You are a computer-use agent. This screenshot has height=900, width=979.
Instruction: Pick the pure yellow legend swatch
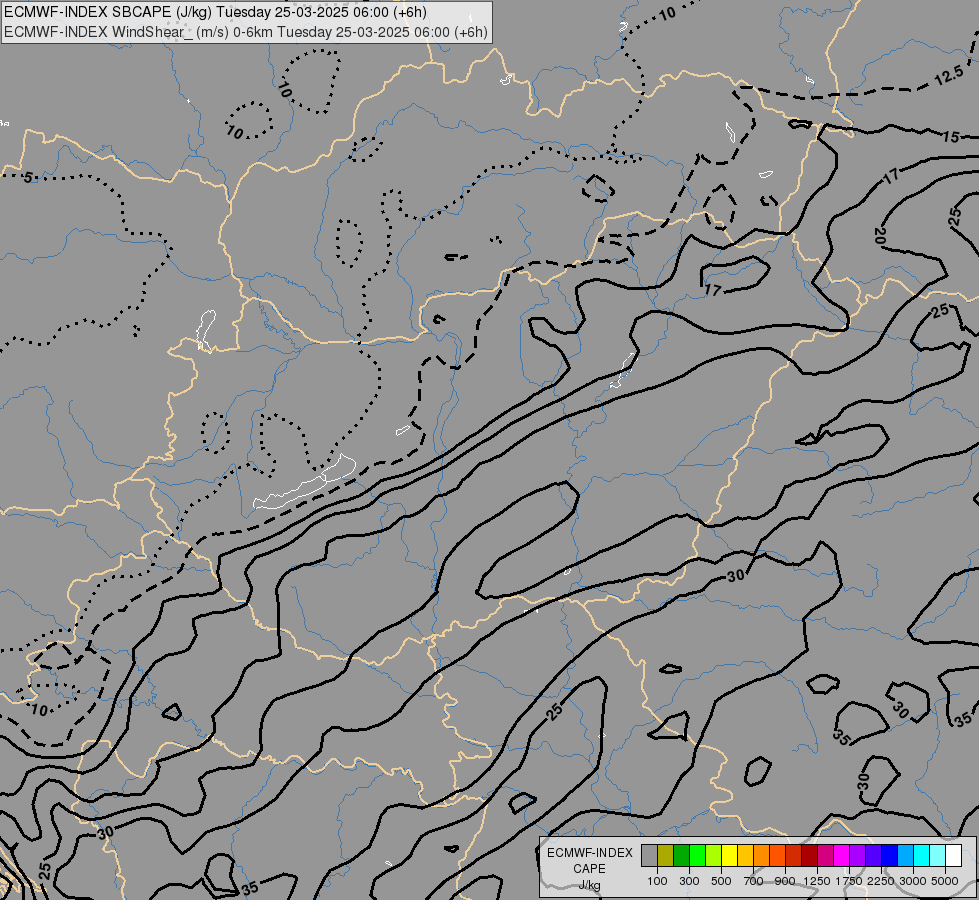tap(730, 856)
